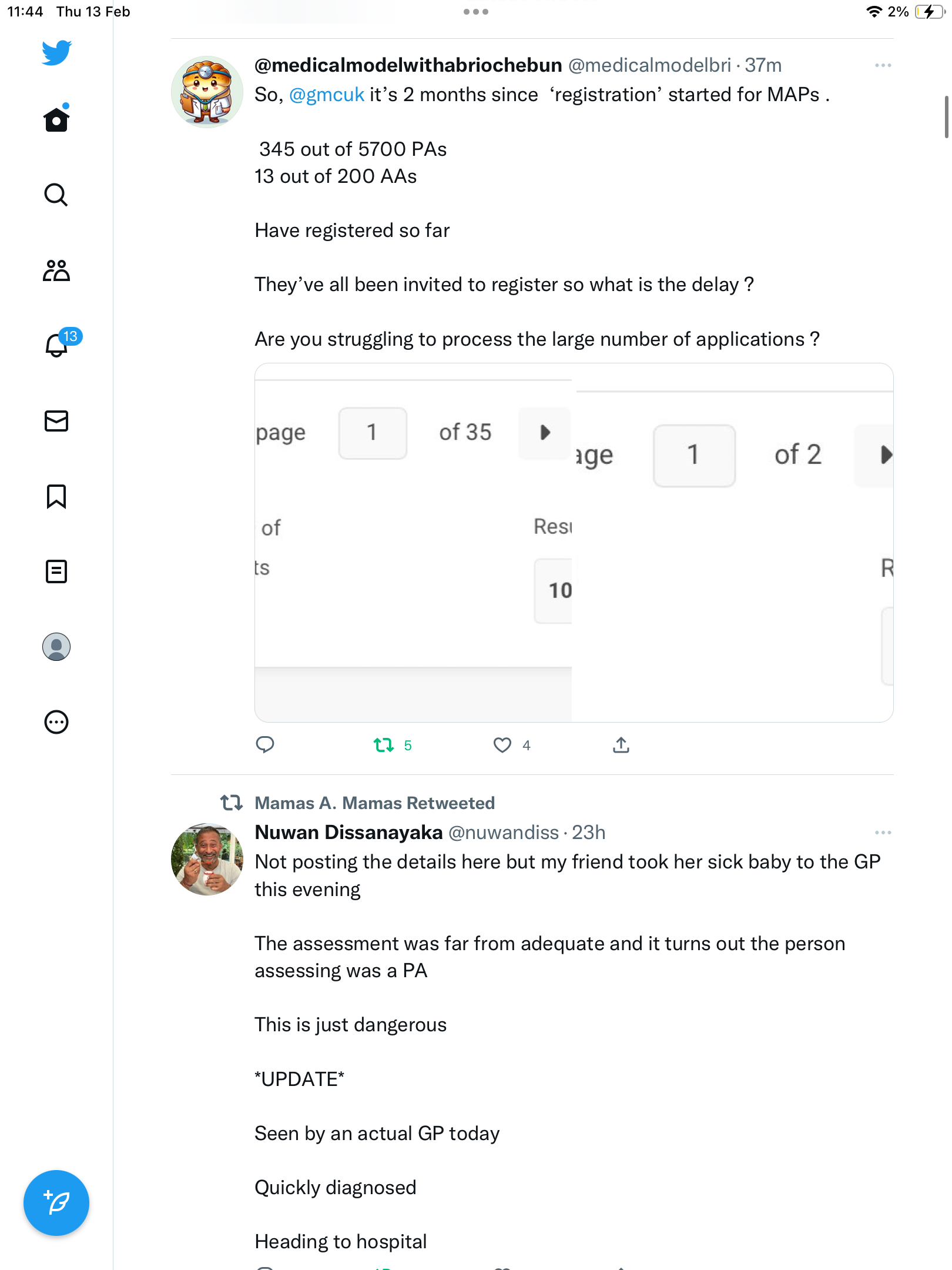
Task: Expand the More circle menu in sidebar
Action: (56, 722)
